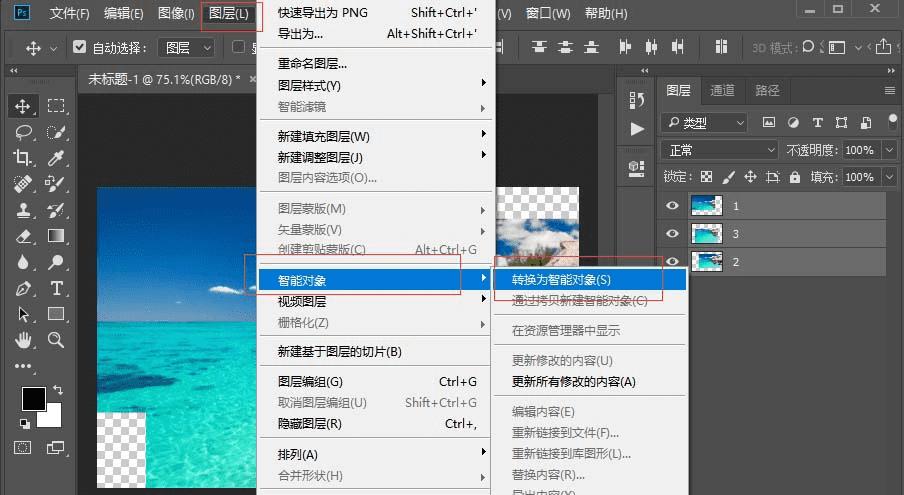
Task: Hide layer 2 with its eye icon
Action: tap(672, 261)
